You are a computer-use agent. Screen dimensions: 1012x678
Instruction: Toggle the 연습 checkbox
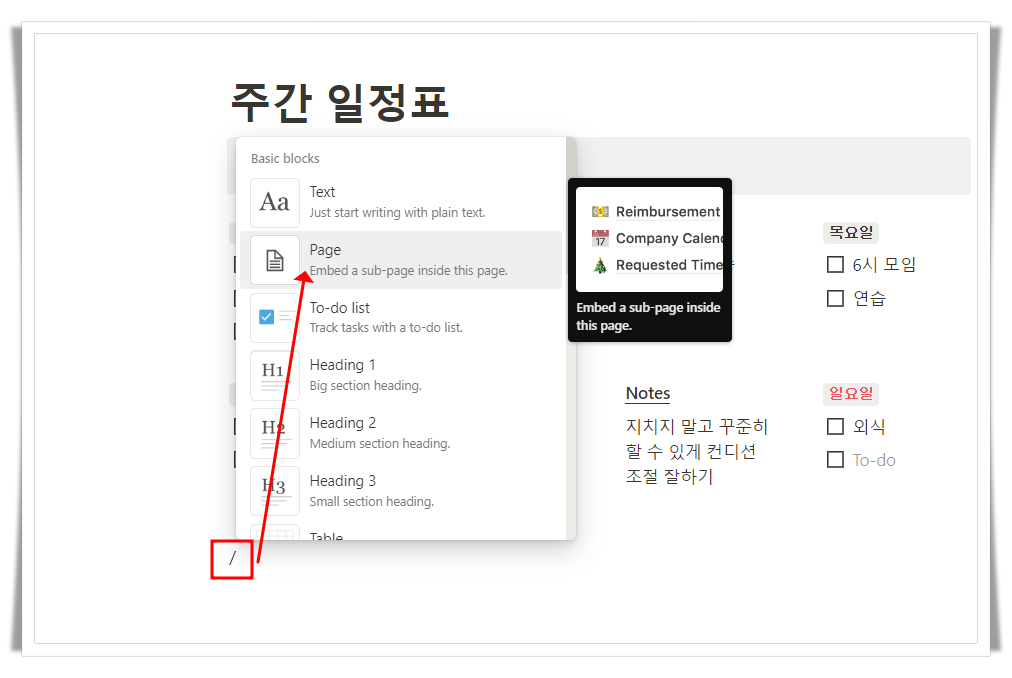pyautogui.click(x=836, y=298)
